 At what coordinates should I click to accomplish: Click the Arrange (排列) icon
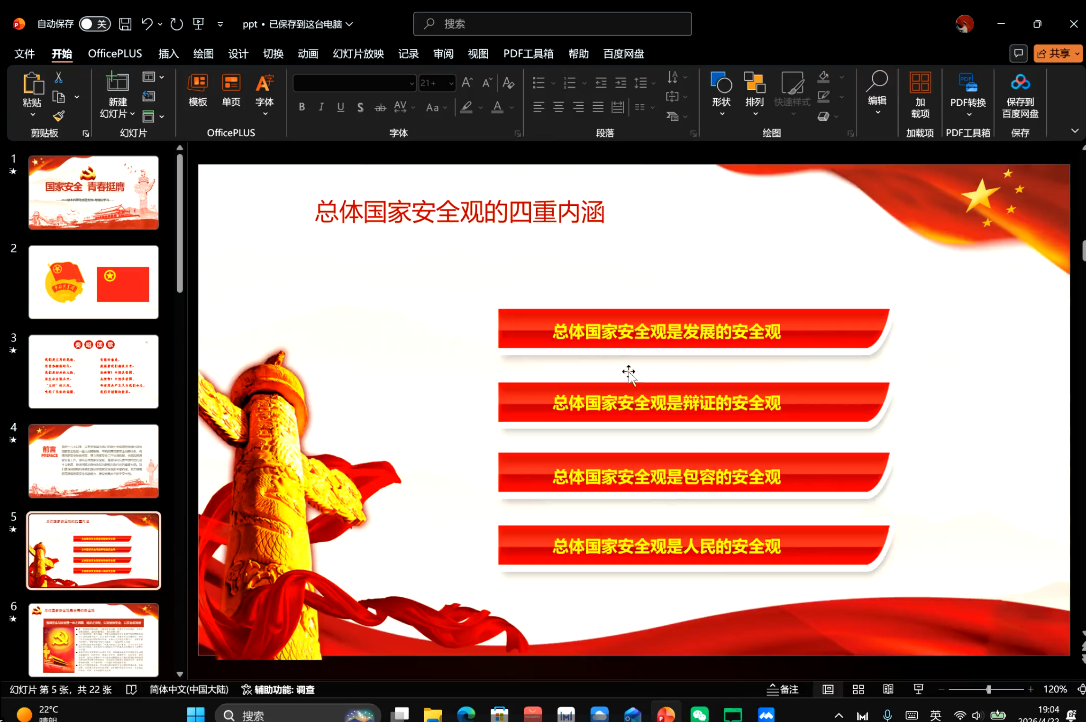754,89
